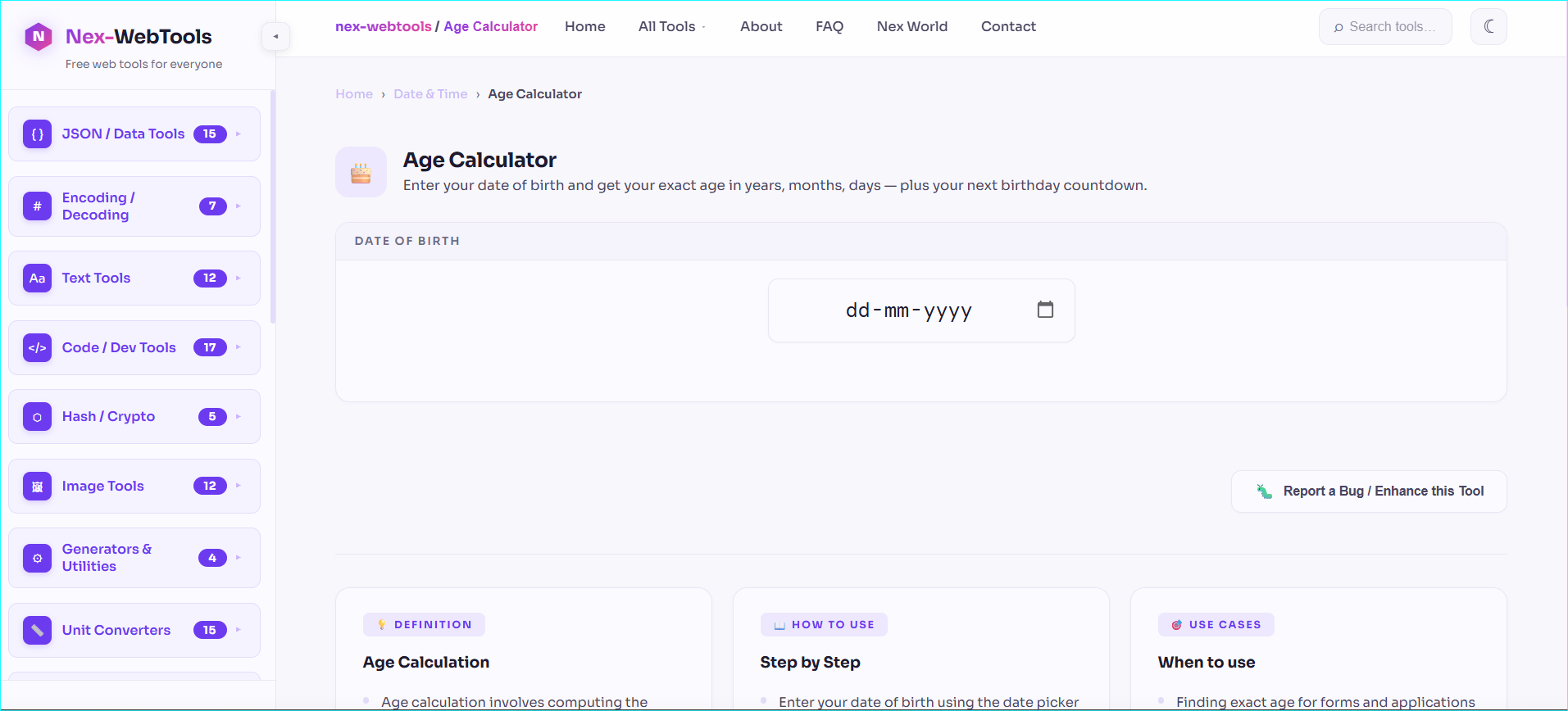The width and height of the screenshot is (1568, 711).
Task: Open the FAQ page
Action: click(829, 26)
